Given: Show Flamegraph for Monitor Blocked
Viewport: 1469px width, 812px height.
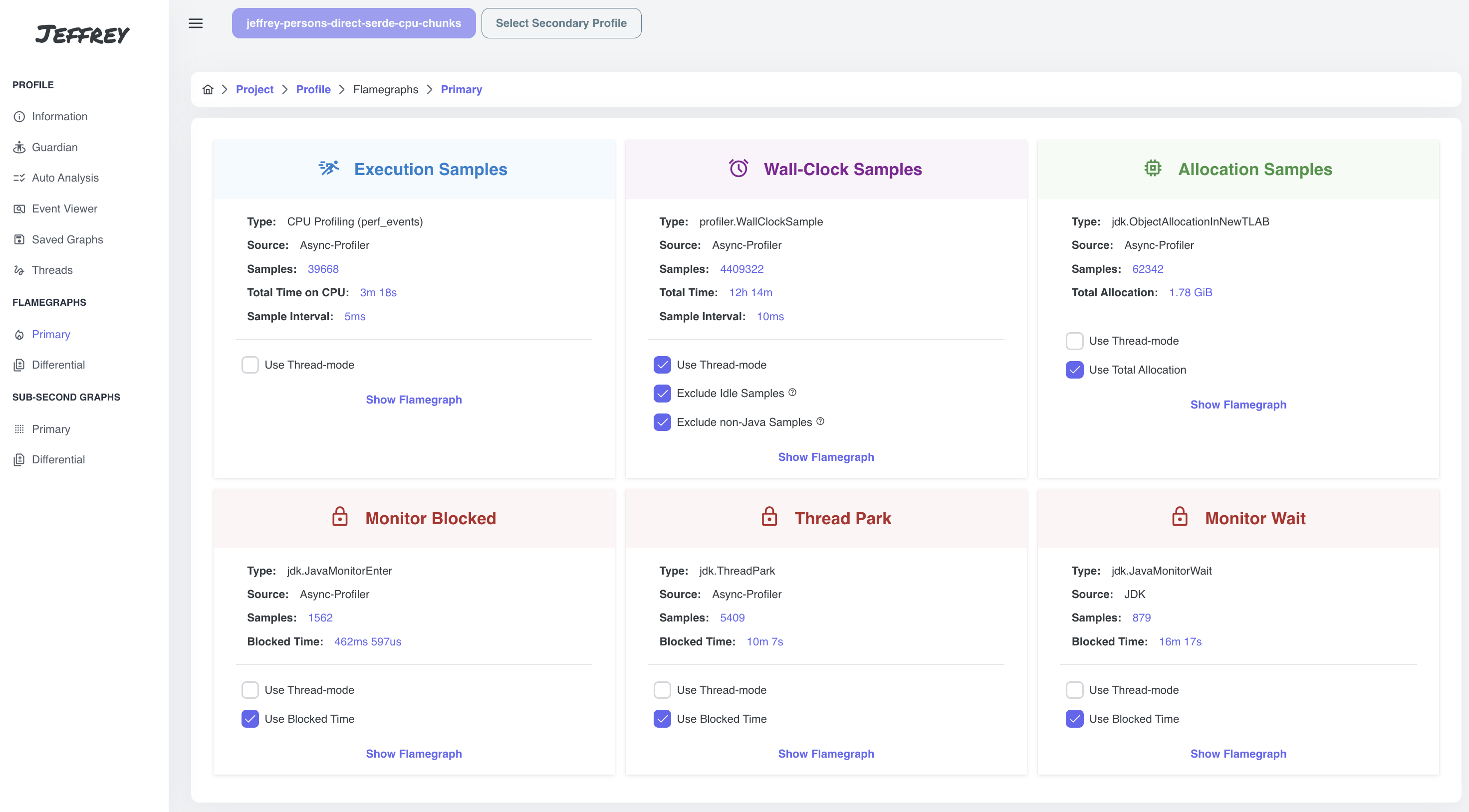Looking at the screenshot, I should pyautogui.click(x=414, y=754).
